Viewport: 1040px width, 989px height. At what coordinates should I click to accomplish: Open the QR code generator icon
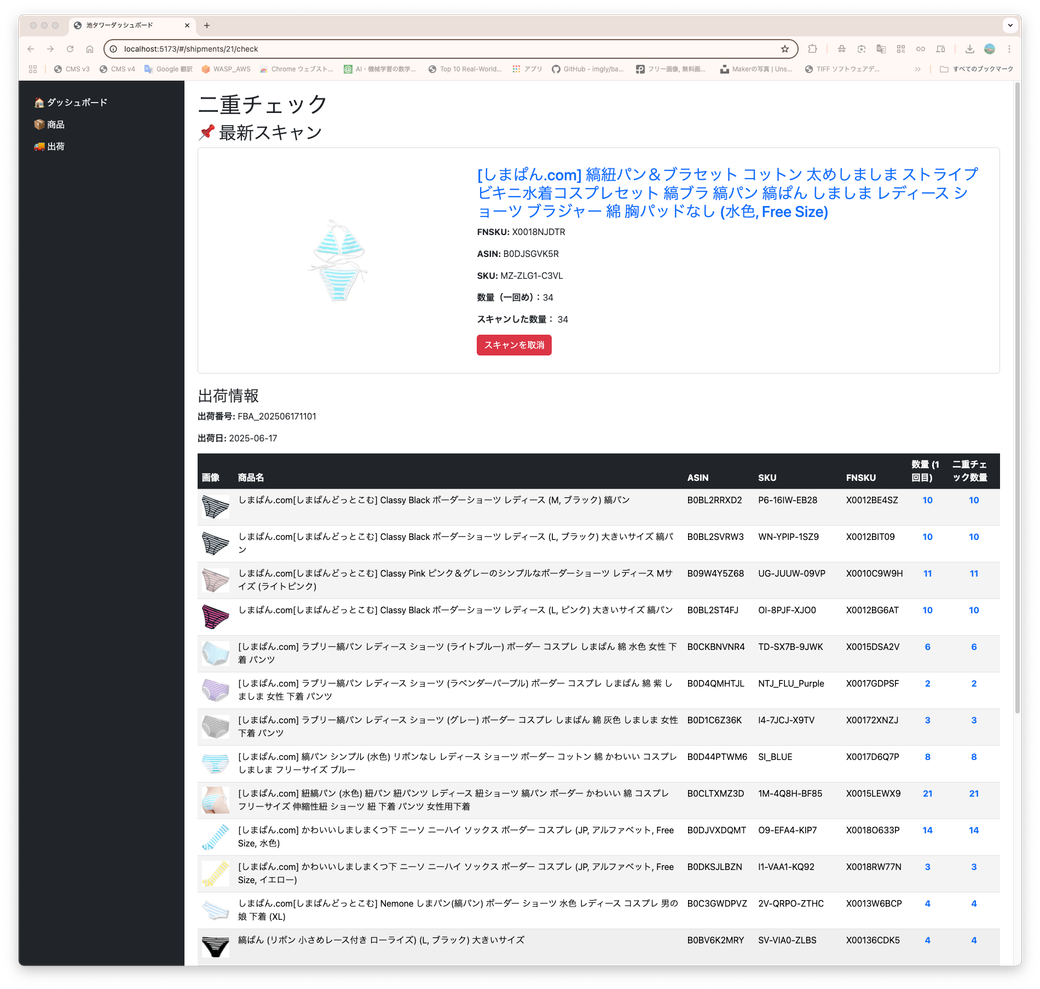(901, 49)
